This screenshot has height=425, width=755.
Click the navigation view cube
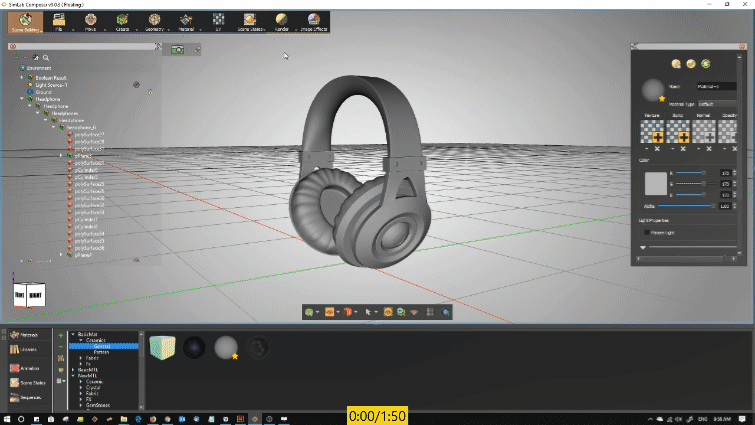[23, 294]
